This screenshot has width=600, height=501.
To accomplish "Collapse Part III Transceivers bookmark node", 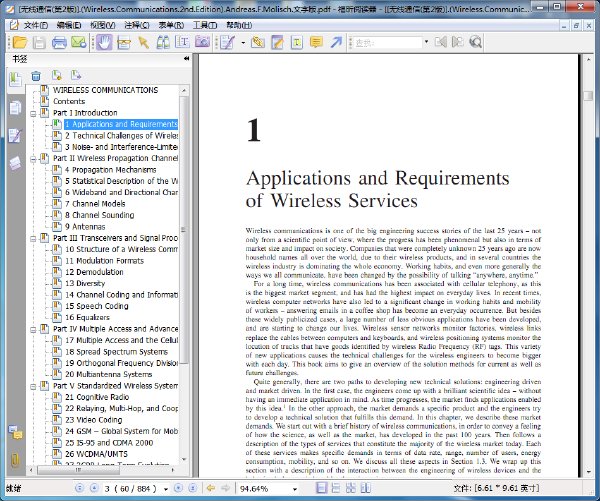I will coord(33,238).
